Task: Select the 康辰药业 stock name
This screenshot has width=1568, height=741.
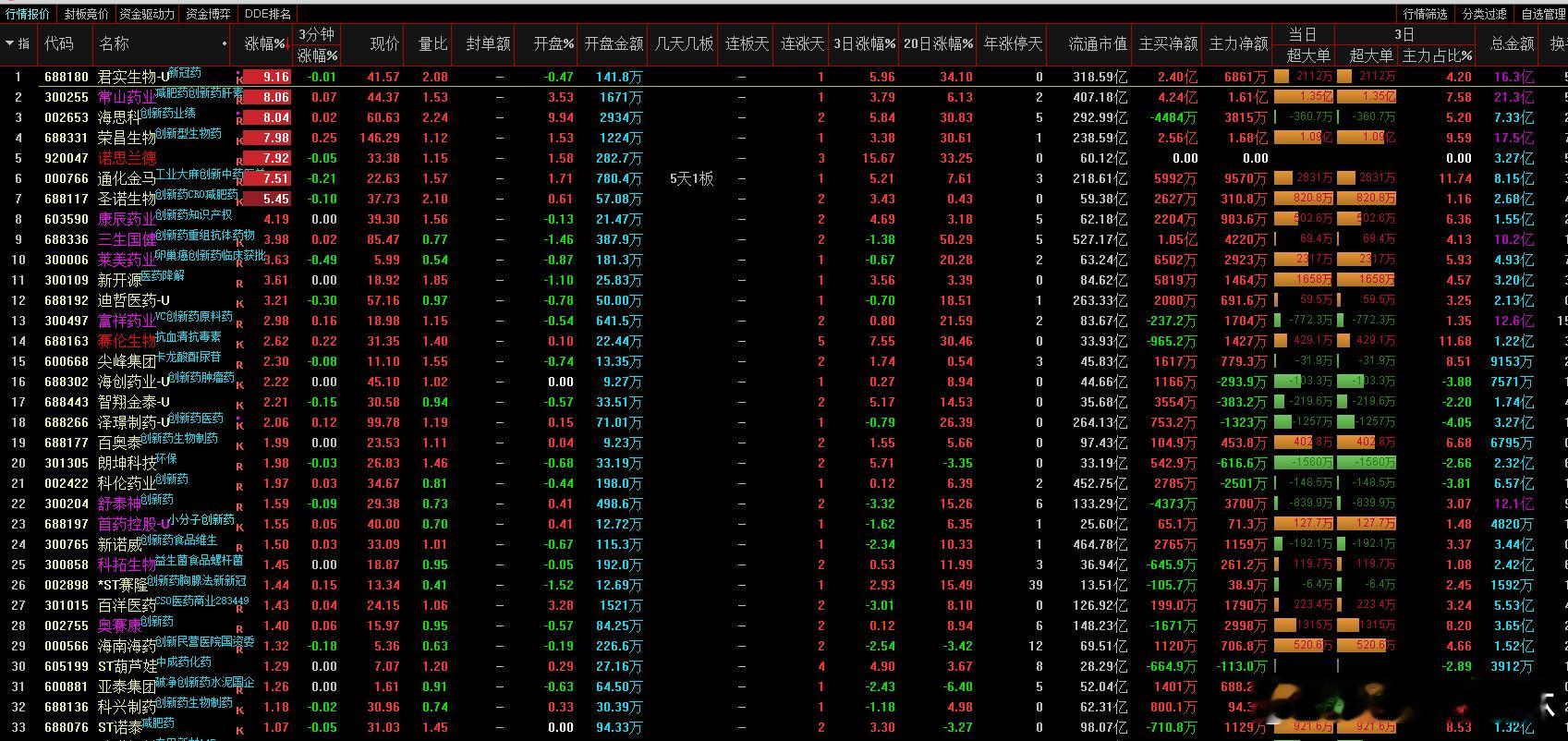Action: tap(128, 219)
